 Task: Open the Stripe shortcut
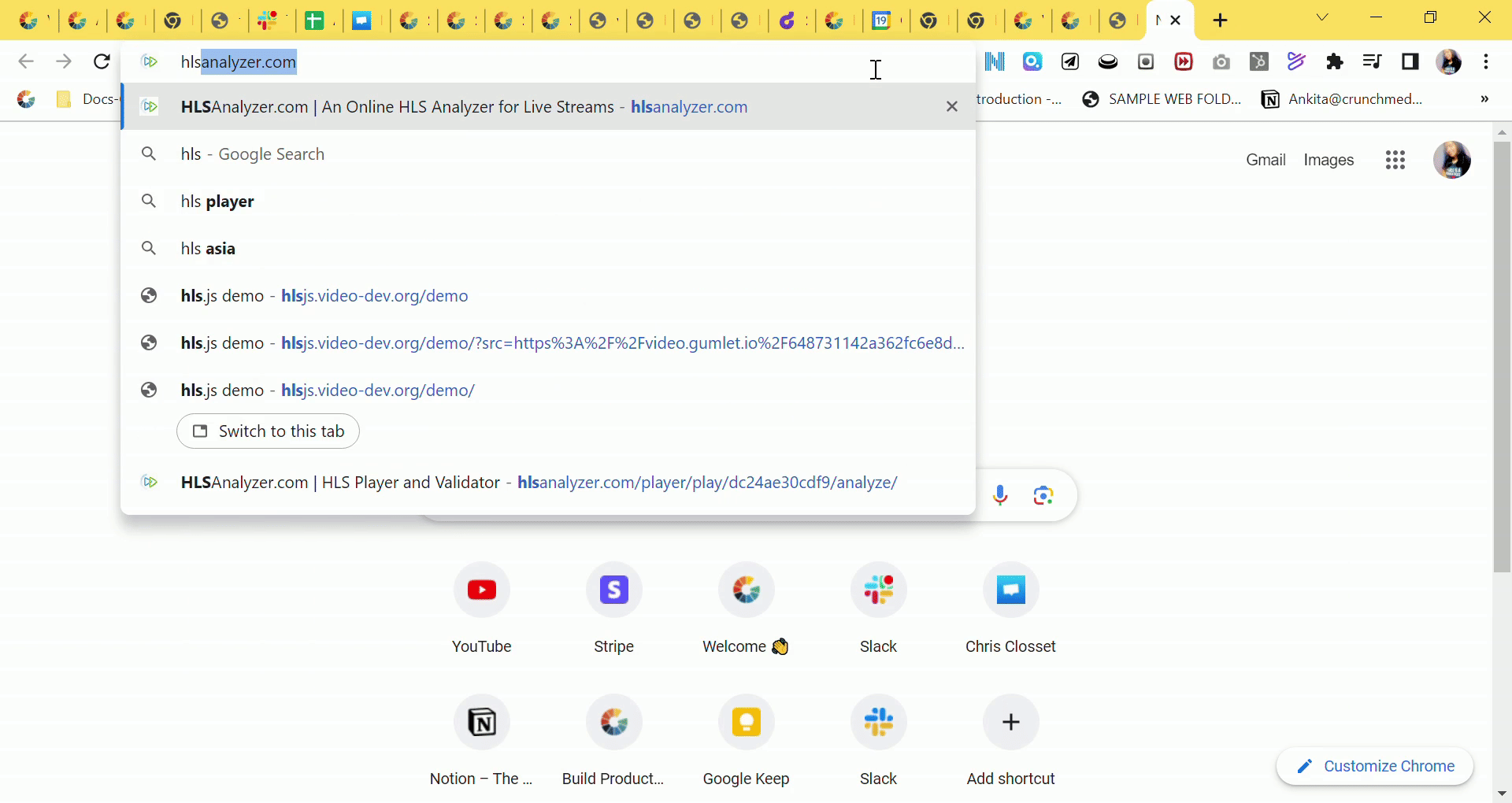pyautogui.click(x=613, y=590)
